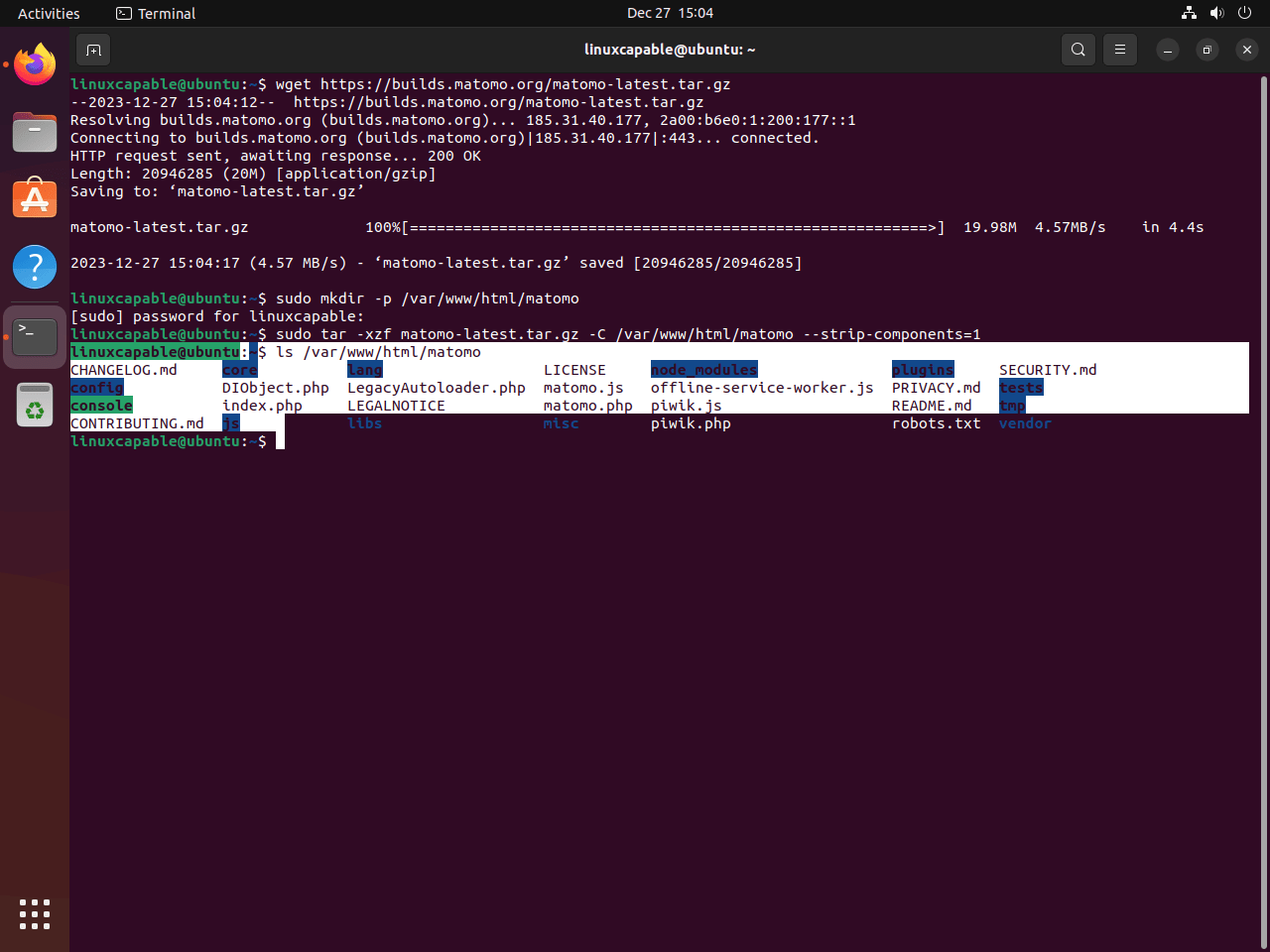Click matomo.js in the listing
This screenshot has width=1270, height=952.
click(x=583, y=388)
